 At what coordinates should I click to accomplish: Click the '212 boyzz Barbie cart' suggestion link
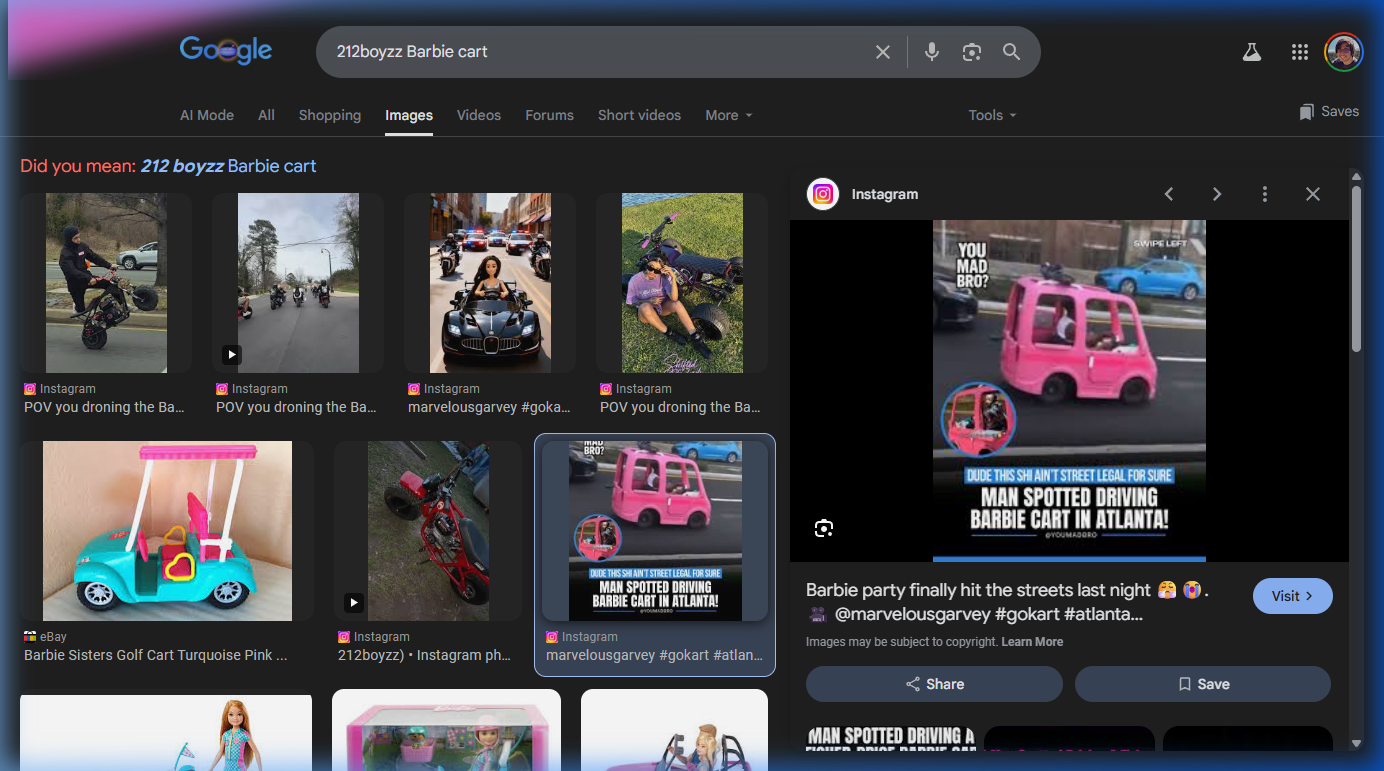click(228, 166)
